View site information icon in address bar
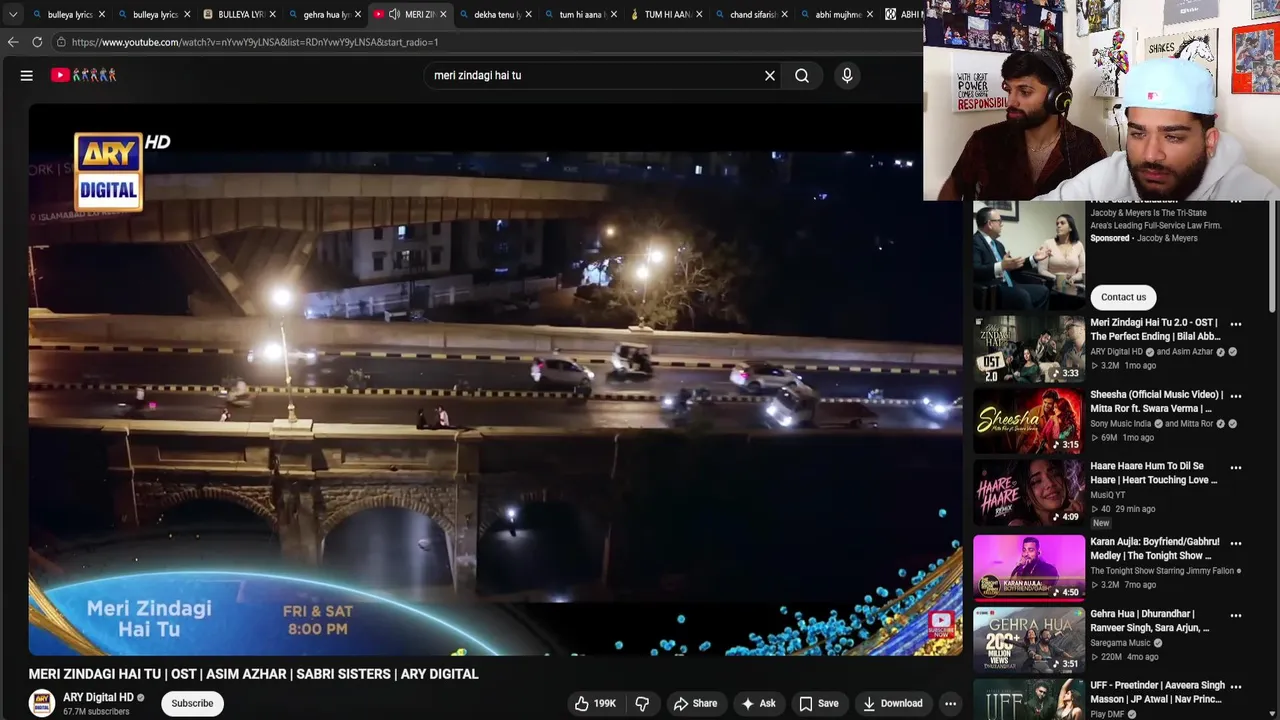The width and height of the screenshot is (1280, 720). (61, 42)
